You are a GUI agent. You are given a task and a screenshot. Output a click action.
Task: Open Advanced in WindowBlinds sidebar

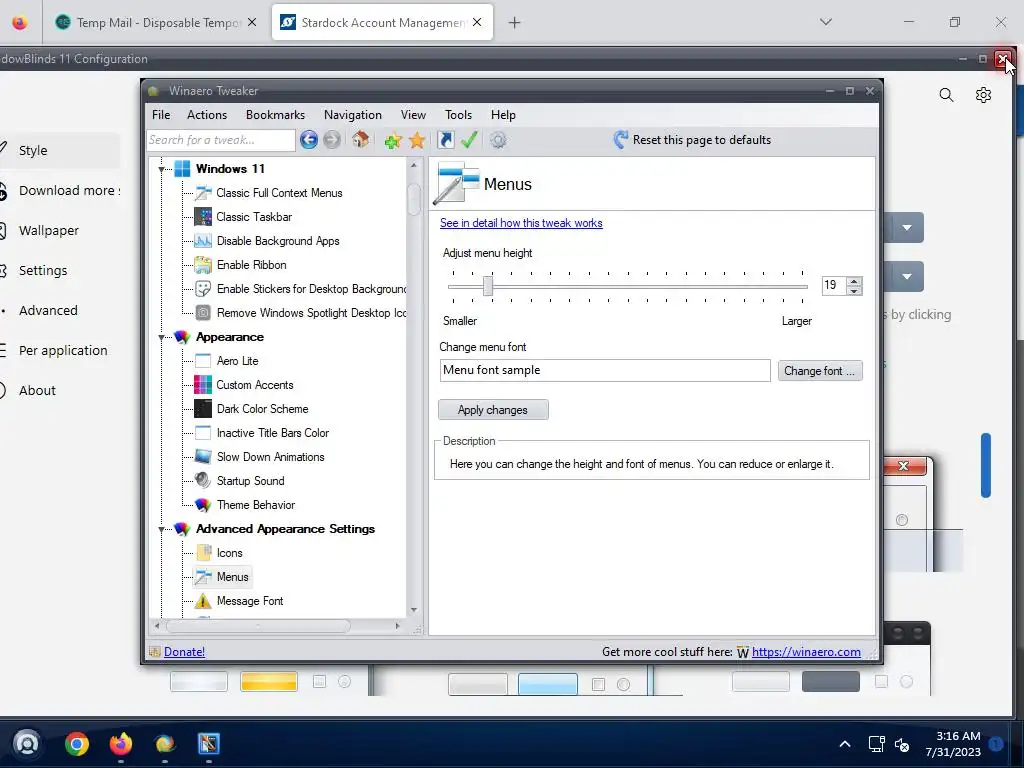coord(48,310)
